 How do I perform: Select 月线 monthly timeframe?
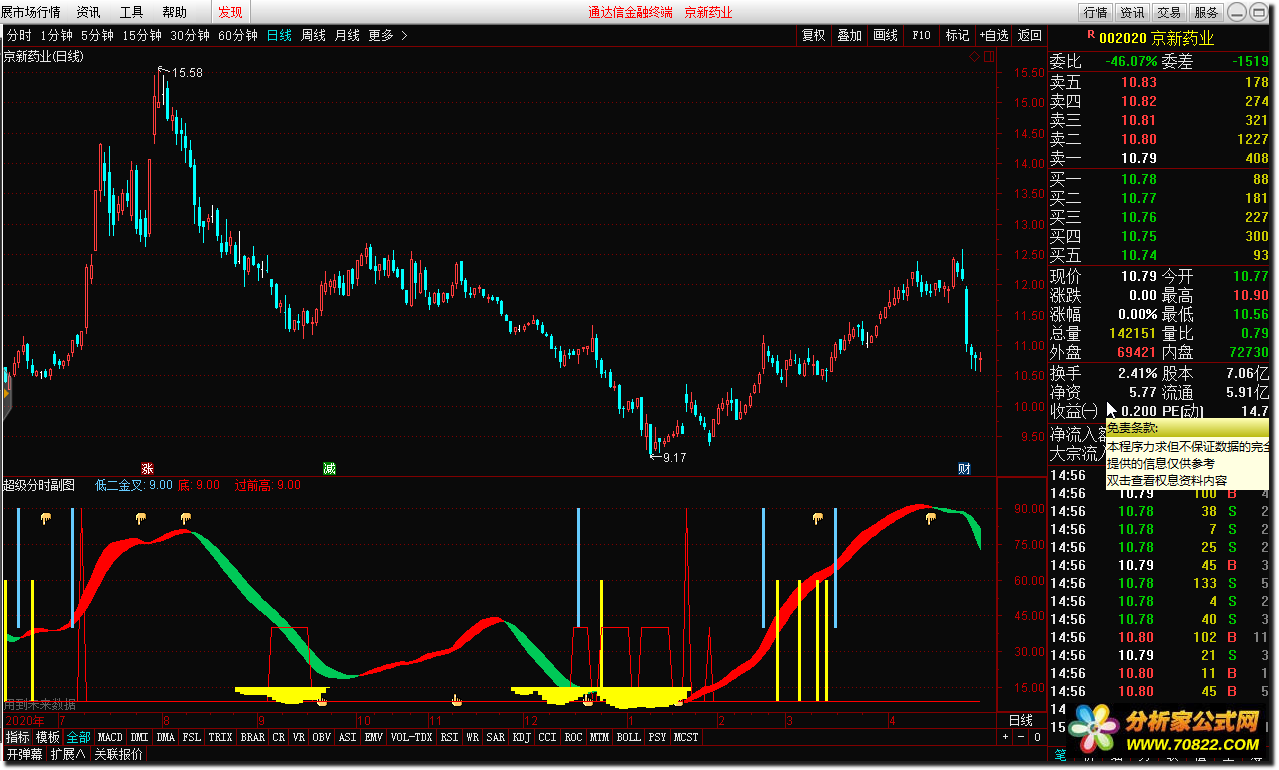347,35
